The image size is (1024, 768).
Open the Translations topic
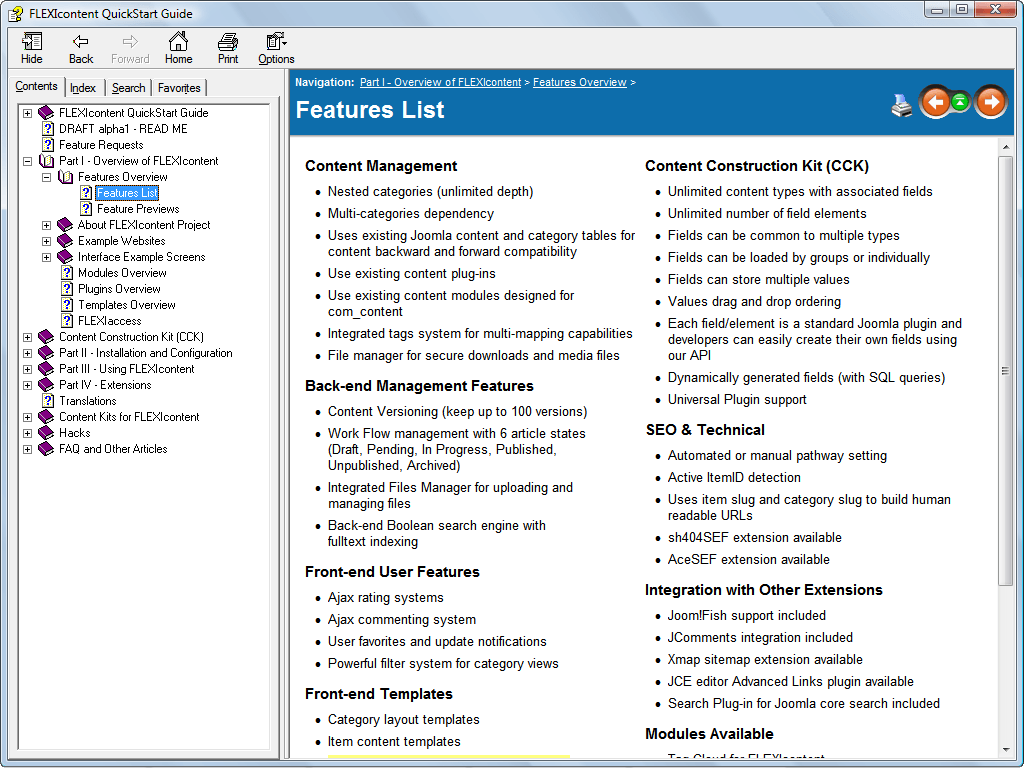pyautogui.click(x=88, y=401)
